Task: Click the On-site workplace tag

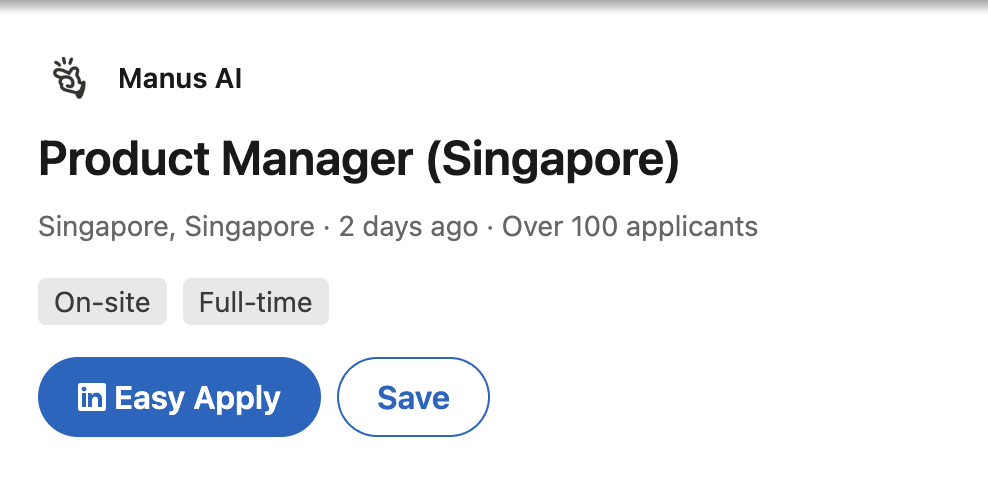Action: (x=103, y=302)
